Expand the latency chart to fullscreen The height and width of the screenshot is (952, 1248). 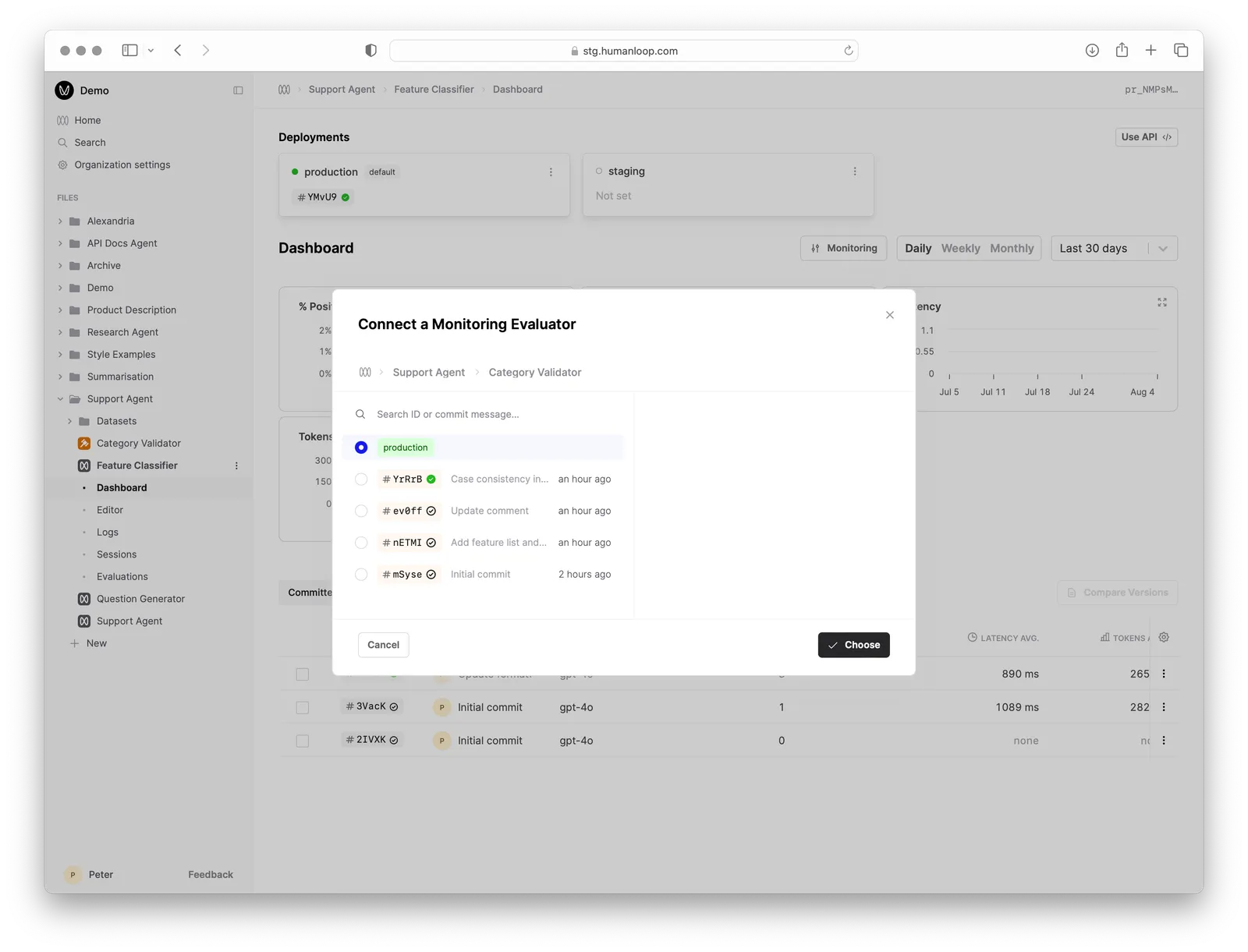coord(1162,303)
